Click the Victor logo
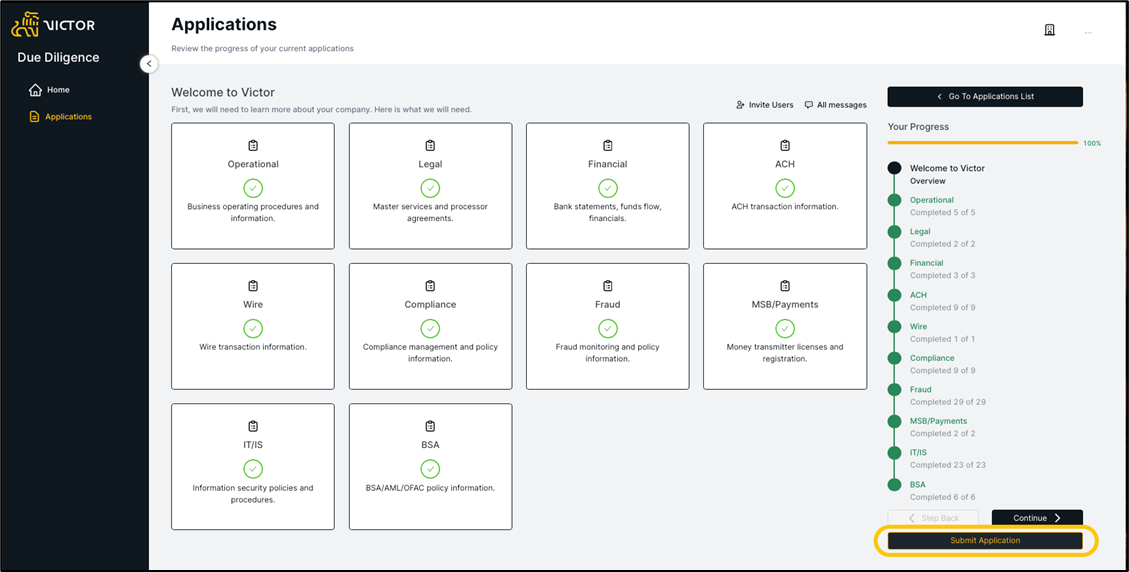1129x572 pixels. click(53, 25)
